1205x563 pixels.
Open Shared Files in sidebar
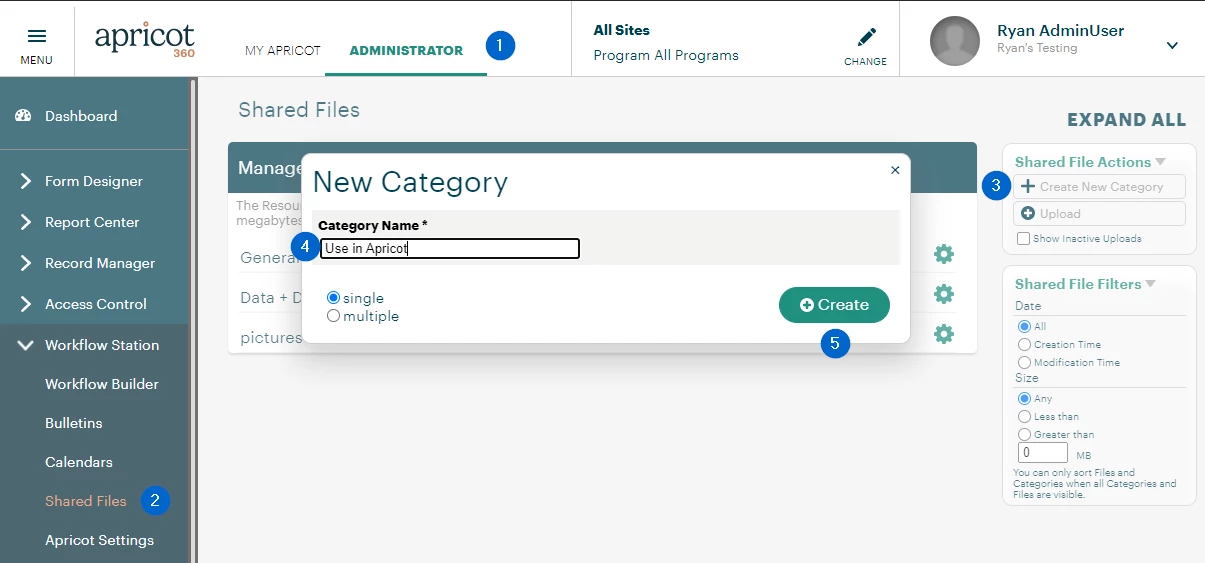86,501
